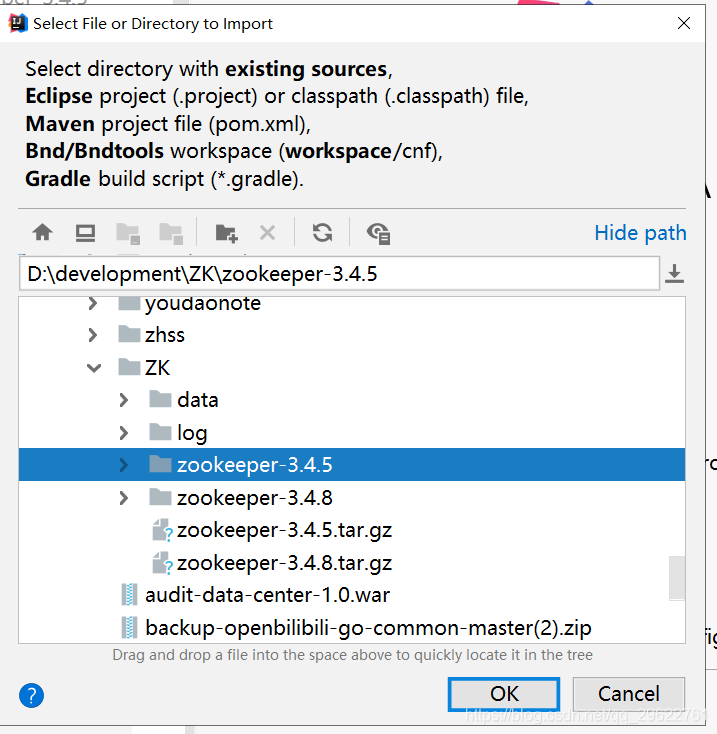Collapse the ZK folder
This screenshot has height=734, width=717.
point(94,368)
